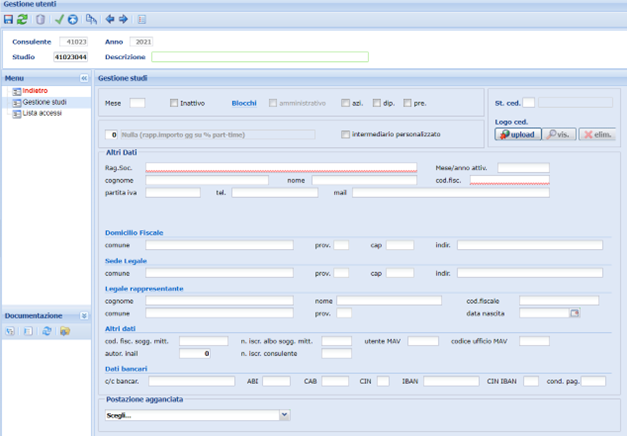Screen dimensions: 627x436
Task: Click the Descrizione input field
Action: click(x=260, y=57)
